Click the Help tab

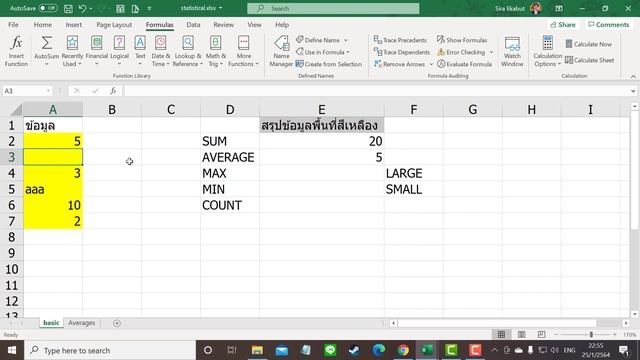[282, 24]
